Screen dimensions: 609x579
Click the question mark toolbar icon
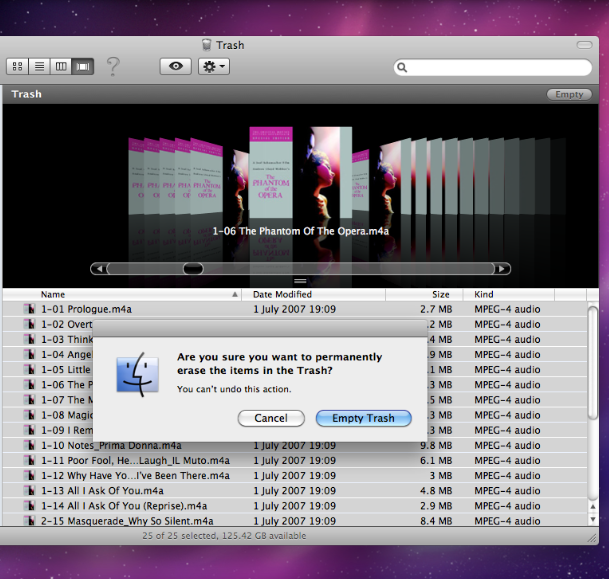pos(113,67)
